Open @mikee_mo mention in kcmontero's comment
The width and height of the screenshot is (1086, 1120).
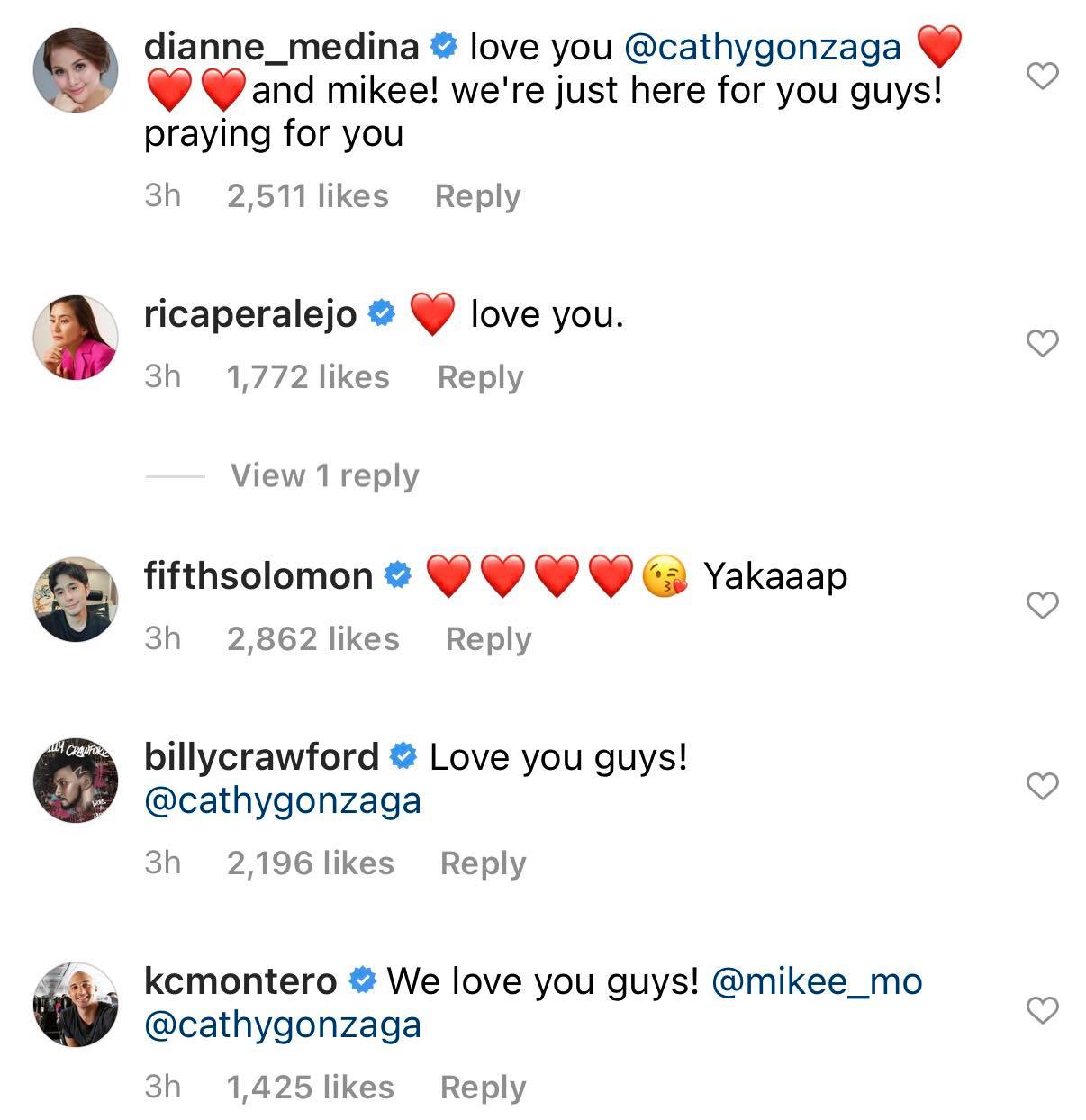(x=817, y=981)
